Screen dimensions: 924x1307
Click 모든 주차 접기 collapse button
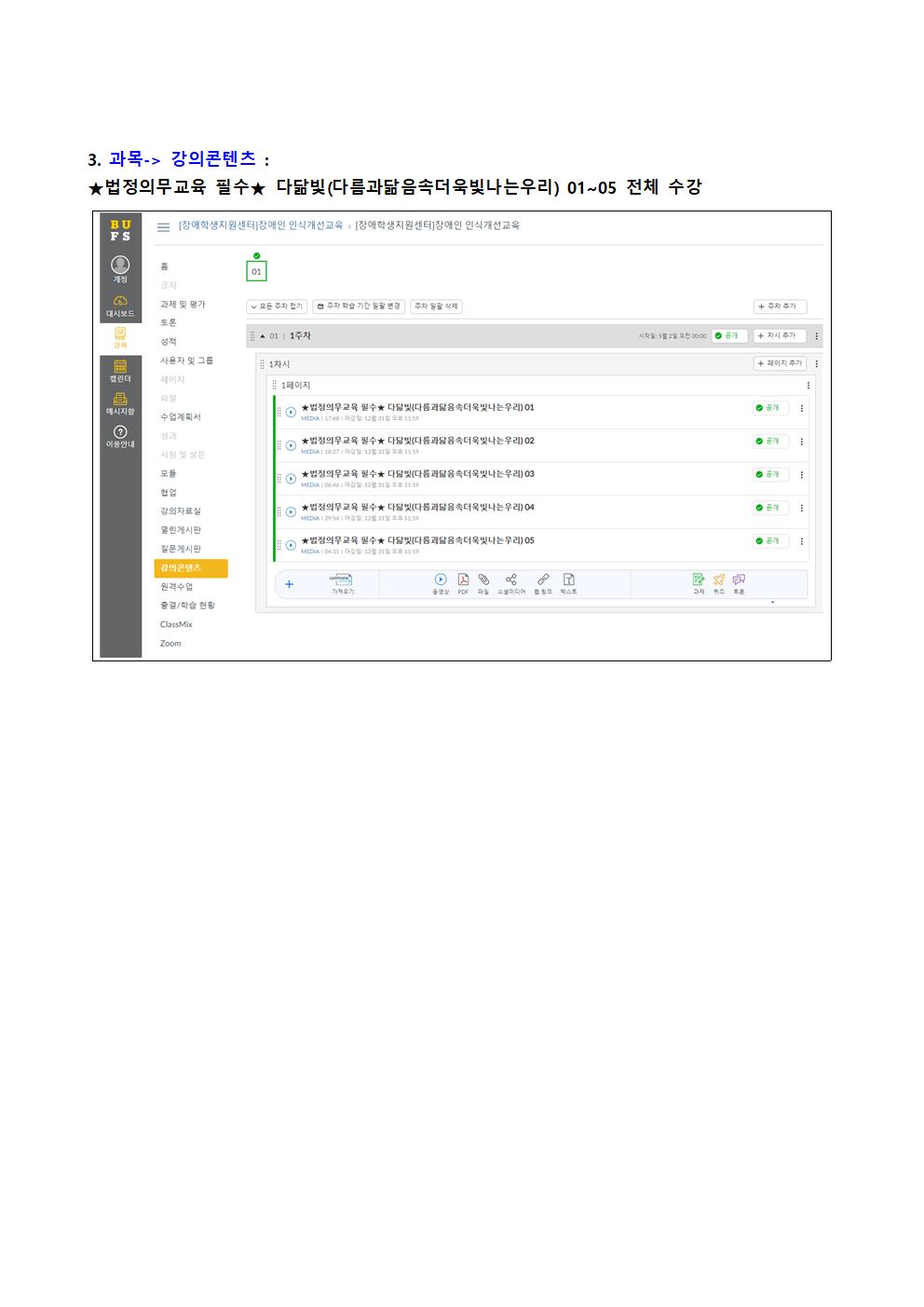click(277, 306)
